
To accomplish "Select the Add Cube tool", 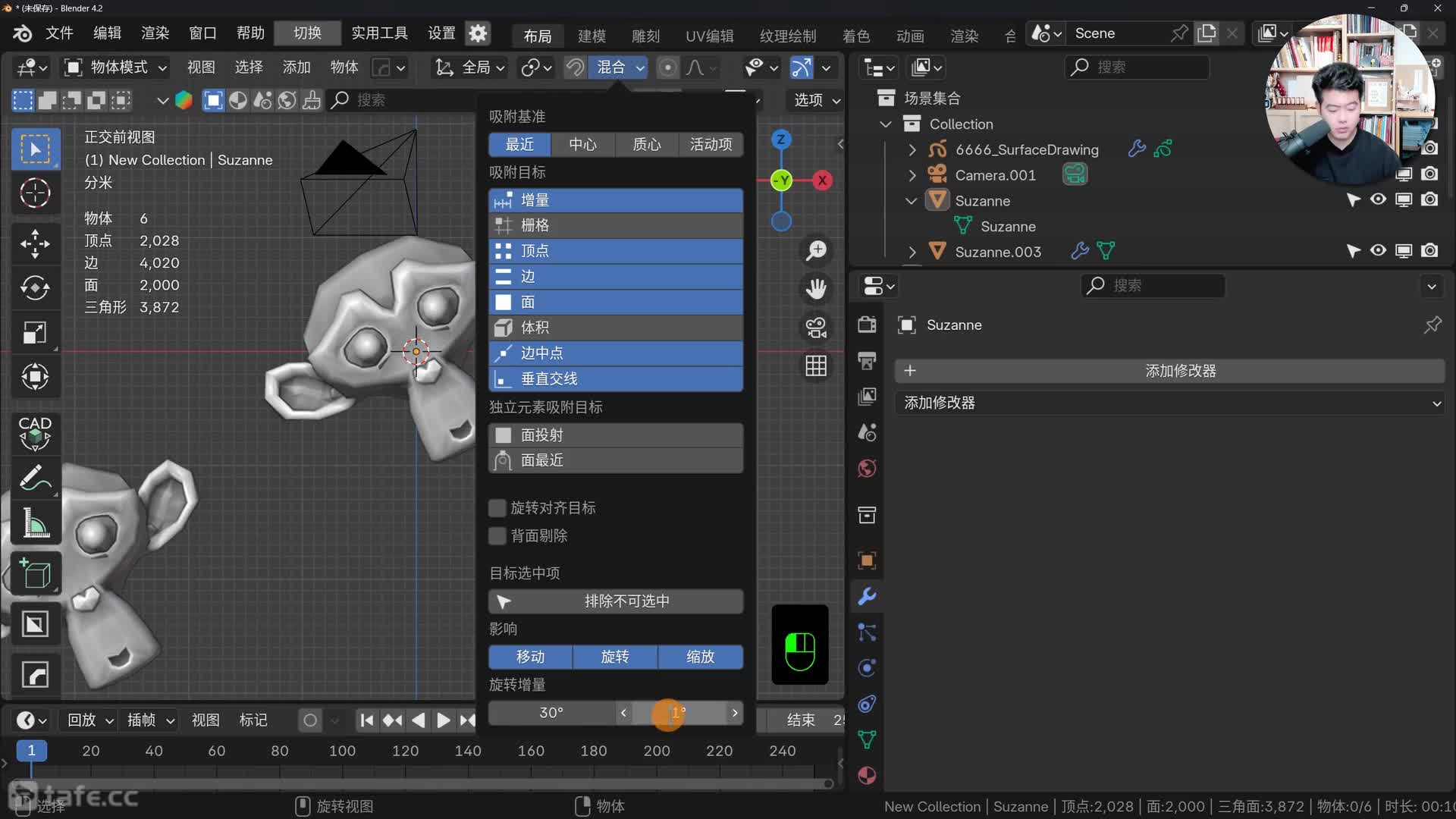I will click(x=35, y=573).
